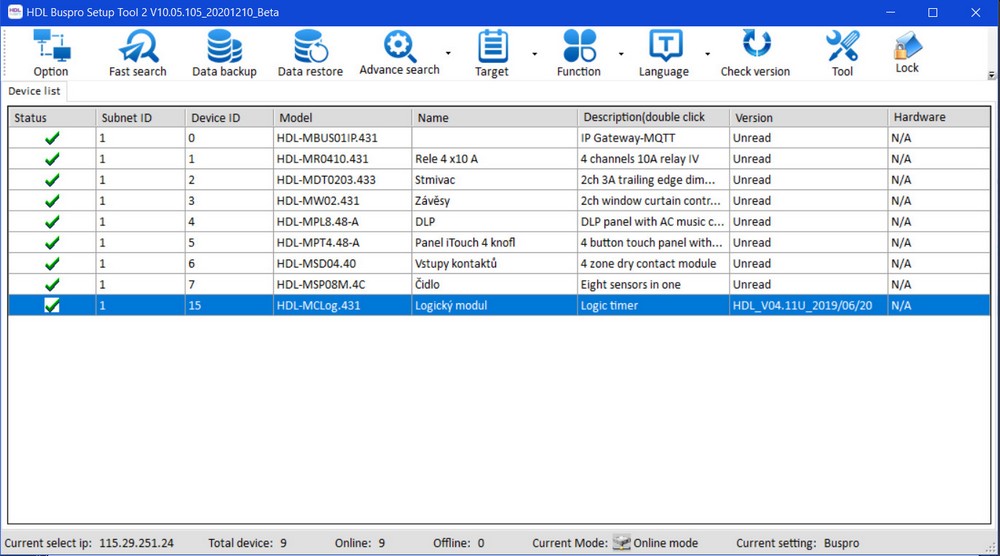Toggle status checkmark for Stmivac row

click(52, 180)
